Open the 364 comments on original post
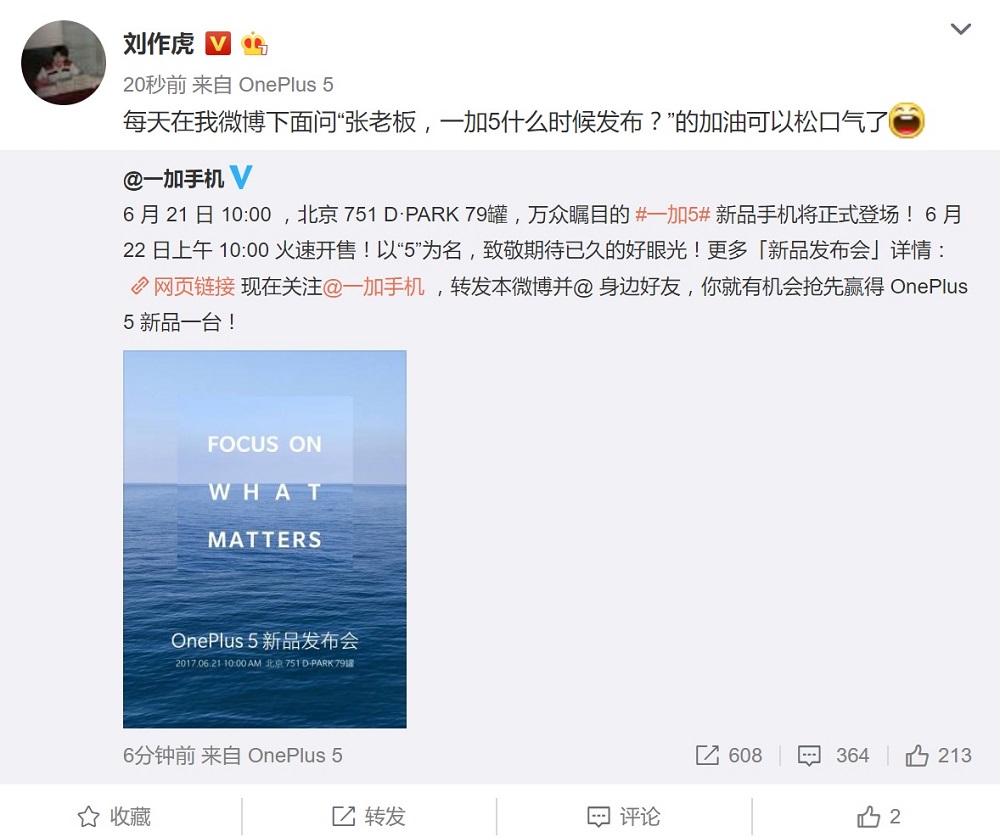 point(833,755)
